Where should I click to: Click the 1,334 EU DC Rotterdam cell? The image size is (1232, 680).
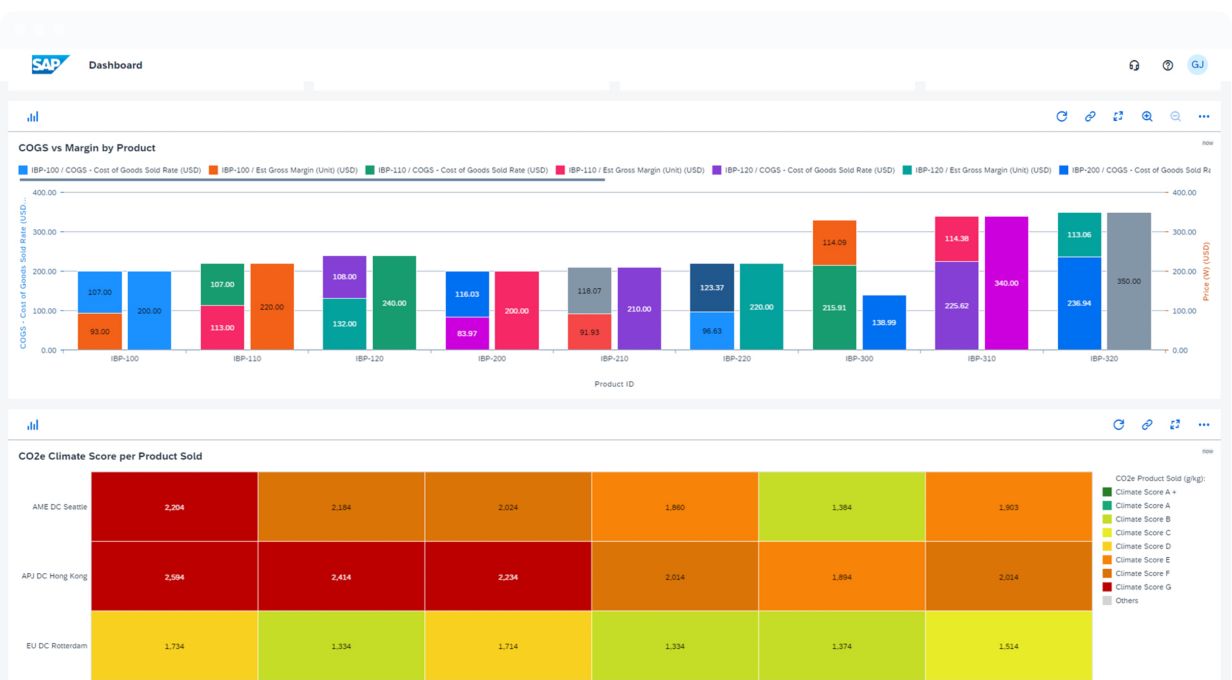coord(341,646)
